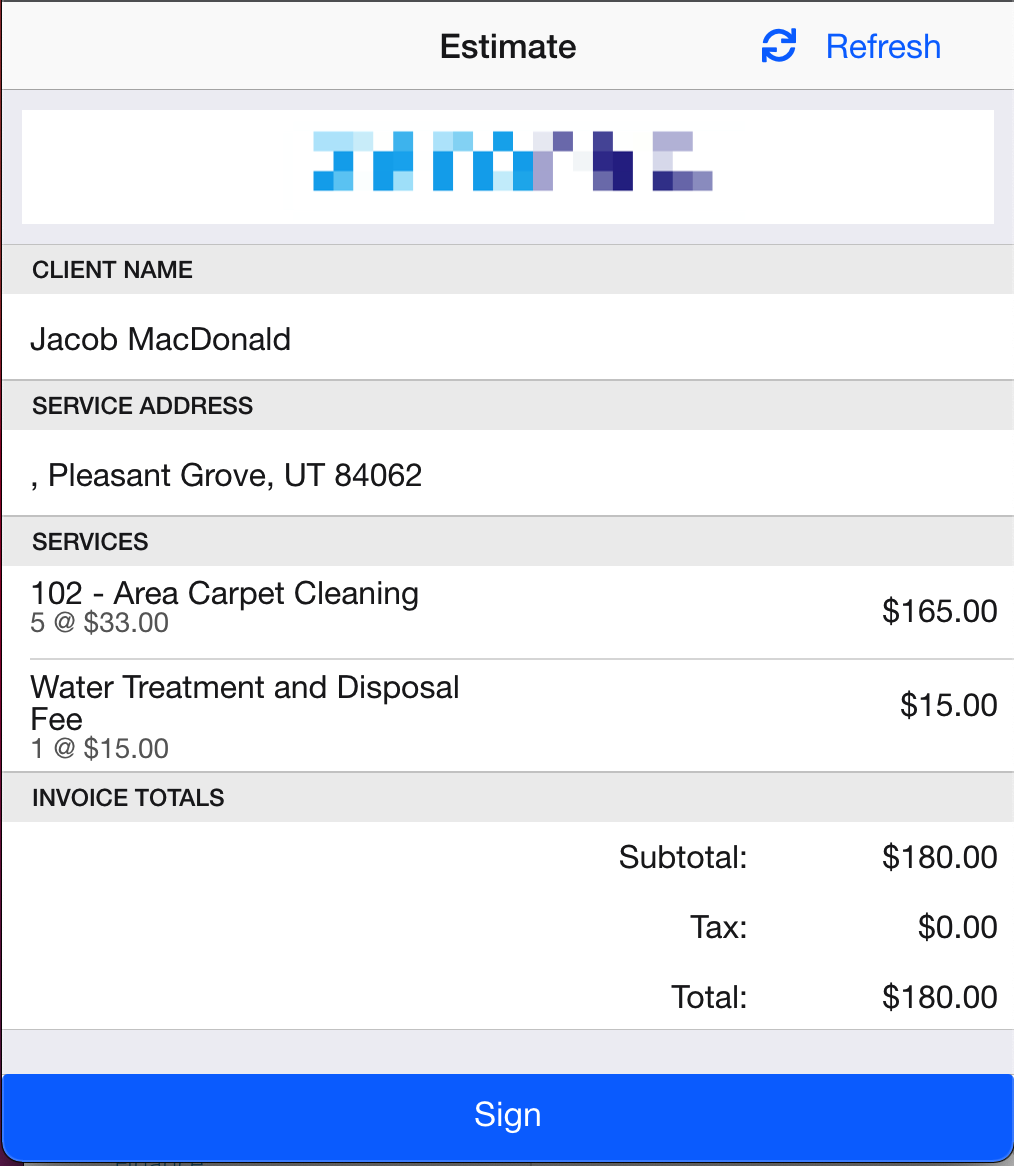Click the Total $180.00 amount
This screenshot has width=1014, height=1166.
click(x=940, y=997)
